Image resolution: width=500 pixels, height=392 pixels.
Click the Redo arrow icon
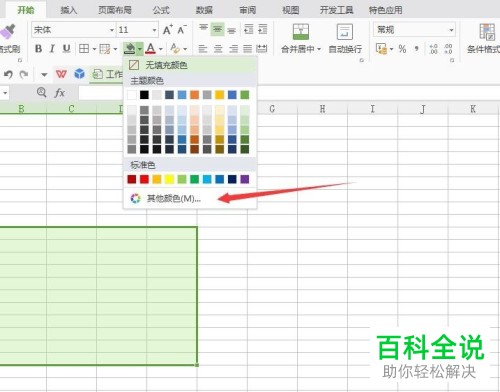(x=24, y=74)
